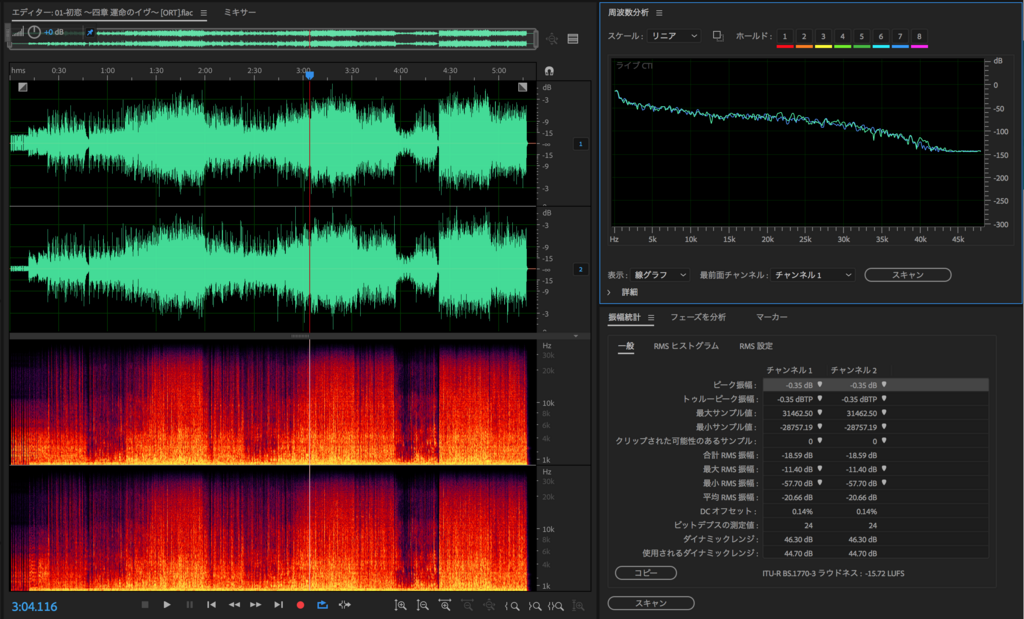The image size is (1024, 619).
Task: Toggle the Skip Selection button
Action: point(345,605)
